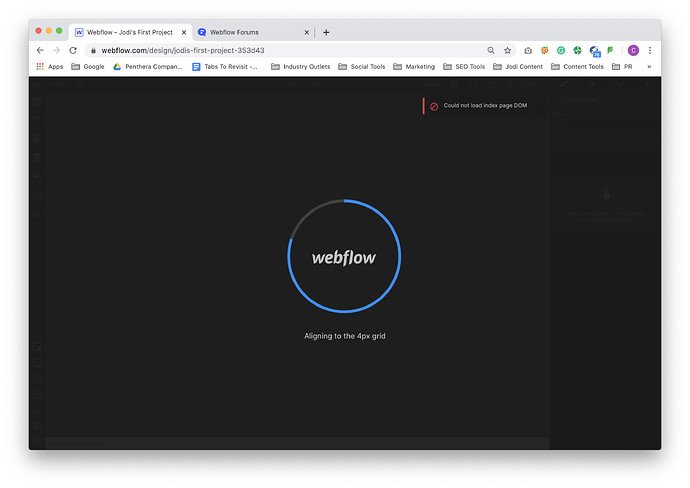This screenshot has height=488, width=690.
Task: Open the Industry Outlets bookmarks folder
Action: pyautogui.click(x=301, y=66)
